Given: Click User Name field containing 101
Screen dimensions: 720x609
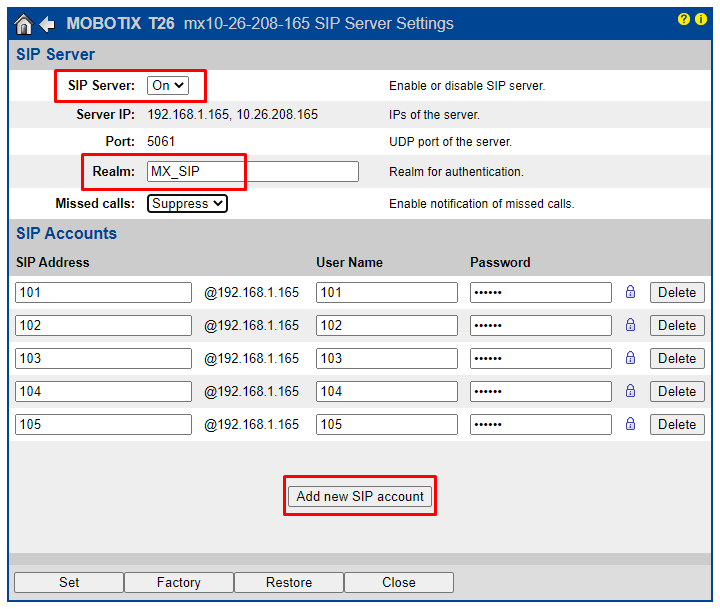Looking at the screenshot, I should tap(387, 293).
